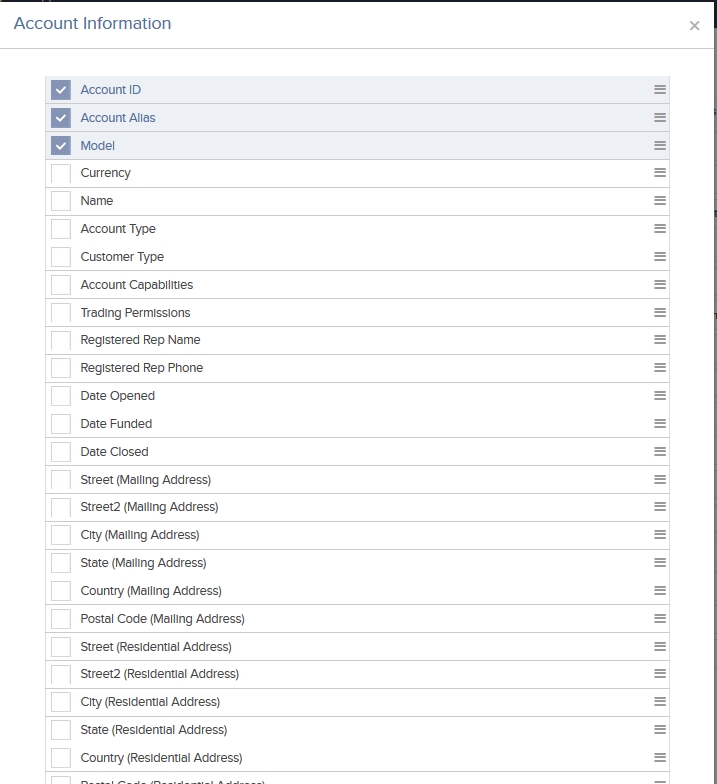This screenshot has width=717, height=784.
Task: Tick the Date Funded checkbox
Action: [x=61, y=424]
